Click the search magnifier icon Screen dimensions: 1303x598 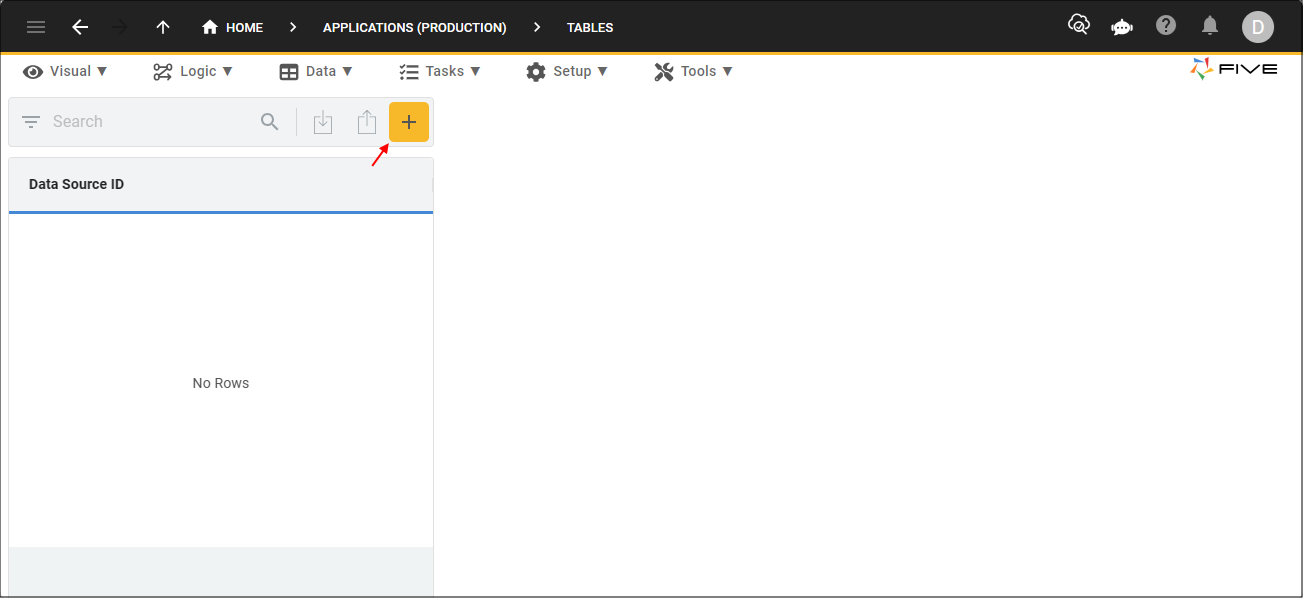(x=269, y=121)
